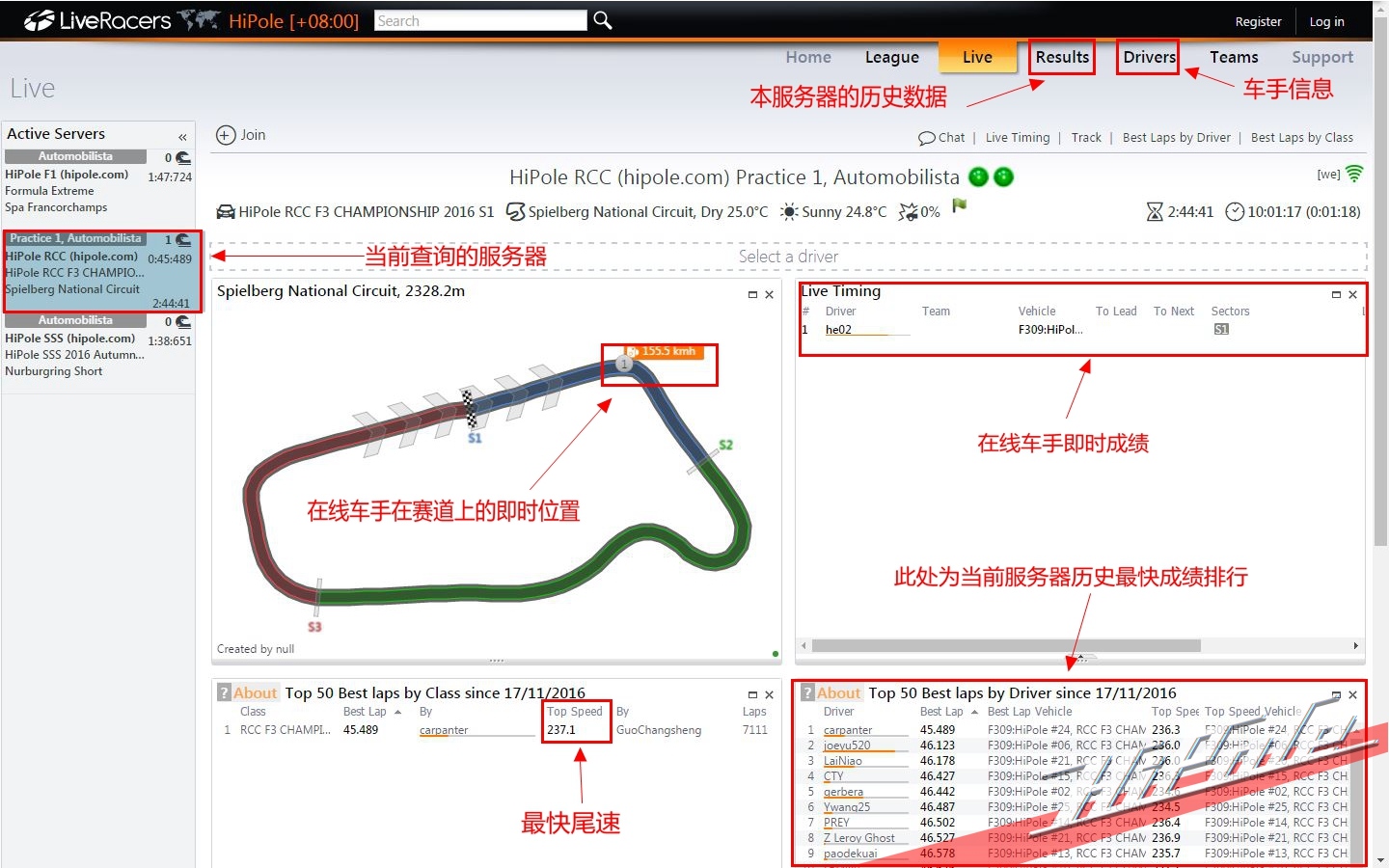This screenshot has height=868, width=1389.
Task: Click GuoChangsheng top speed entry
Action: coord(659,730)
